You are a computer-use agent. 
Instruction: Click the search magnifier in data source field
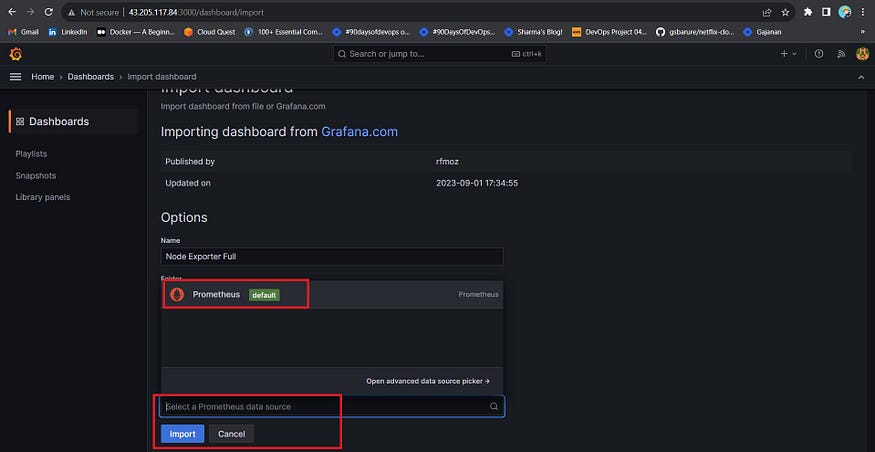pyautogui.click(x=494, y=406)
